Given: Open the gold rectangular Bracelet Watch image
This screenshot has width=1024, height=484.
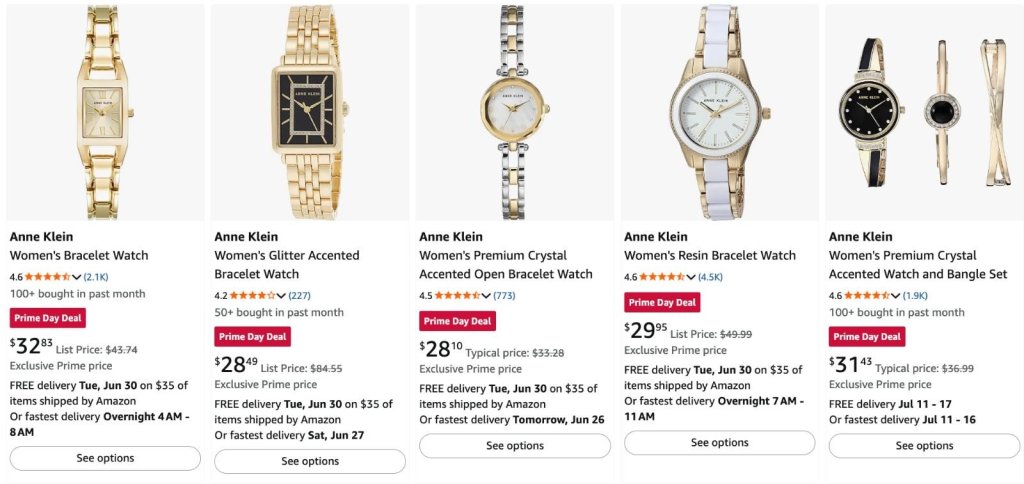Looking at the screenshot, I should click(x=105, y=112).
